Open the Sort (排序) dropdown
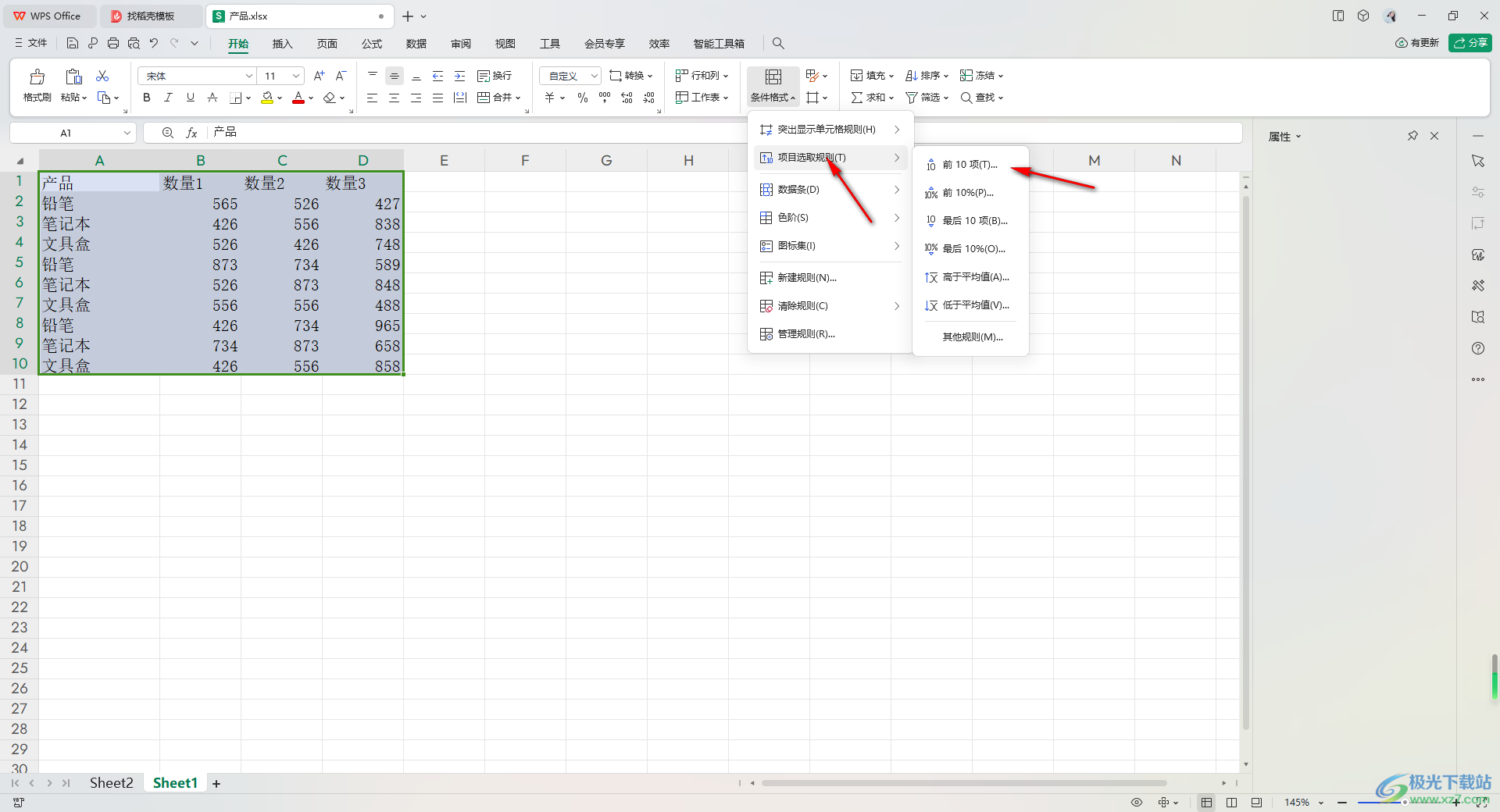 pyautogui.click(x=927, y=76)
